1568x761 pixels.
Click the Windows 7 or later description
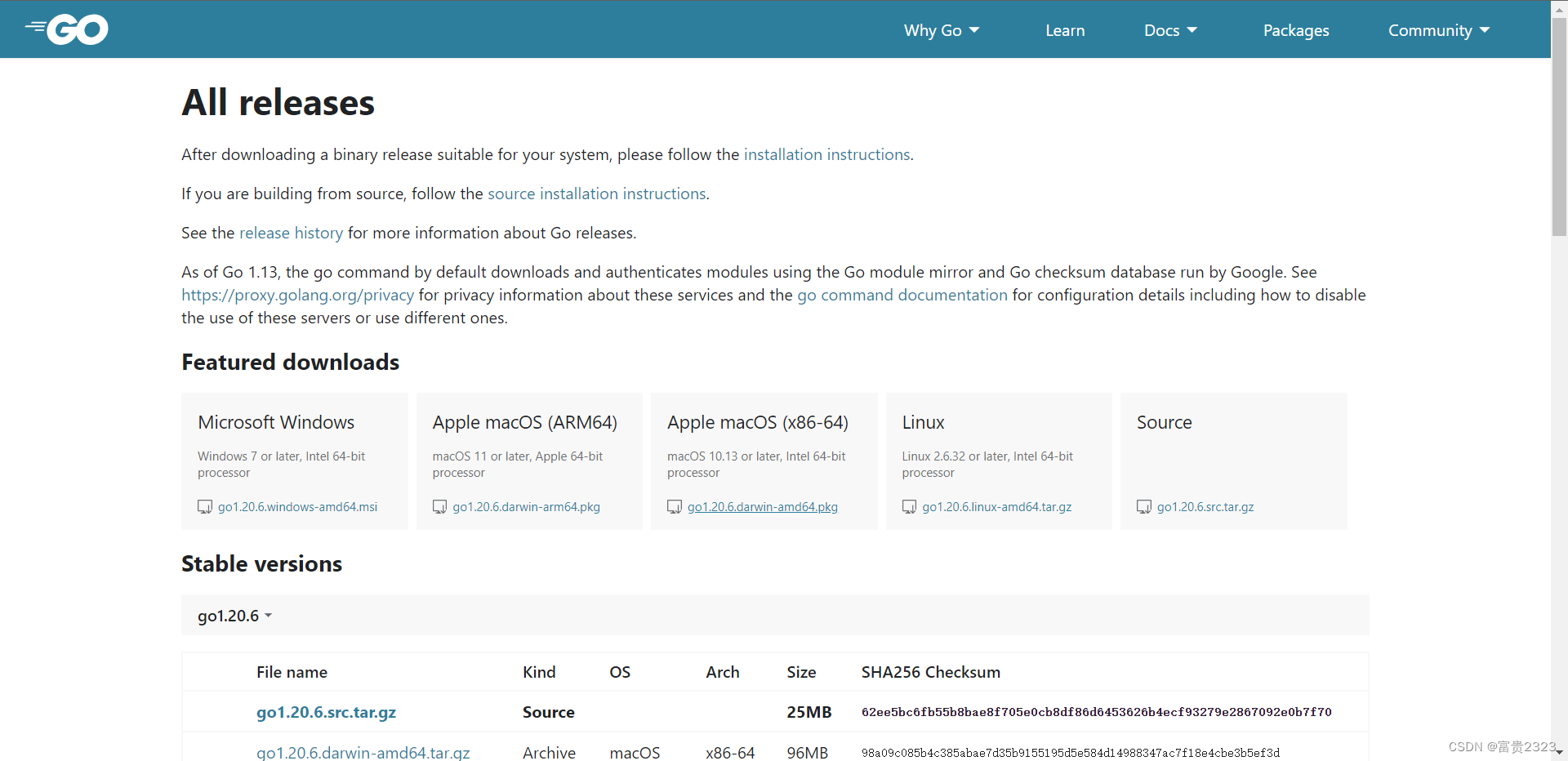281,464
